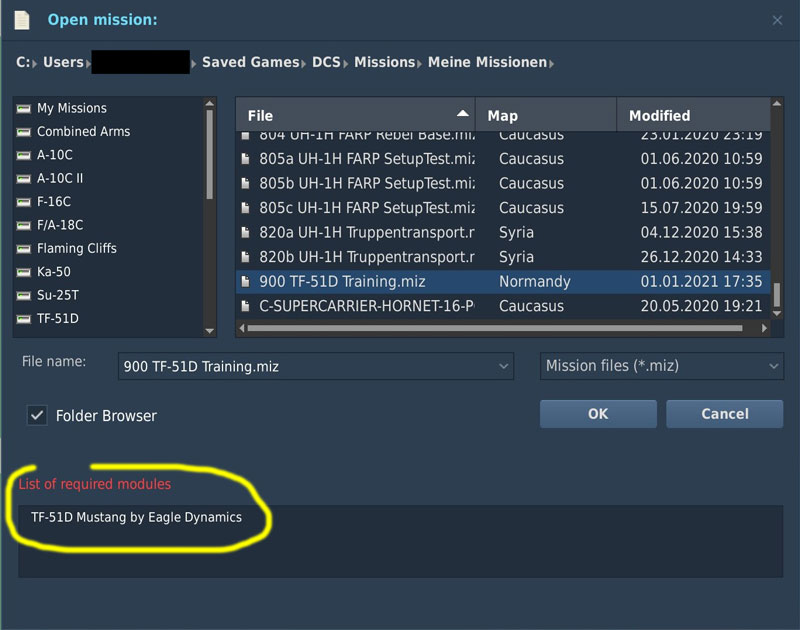
Task: Click the file list vertical scrollbar thumb
Action: tap(777, 295)
